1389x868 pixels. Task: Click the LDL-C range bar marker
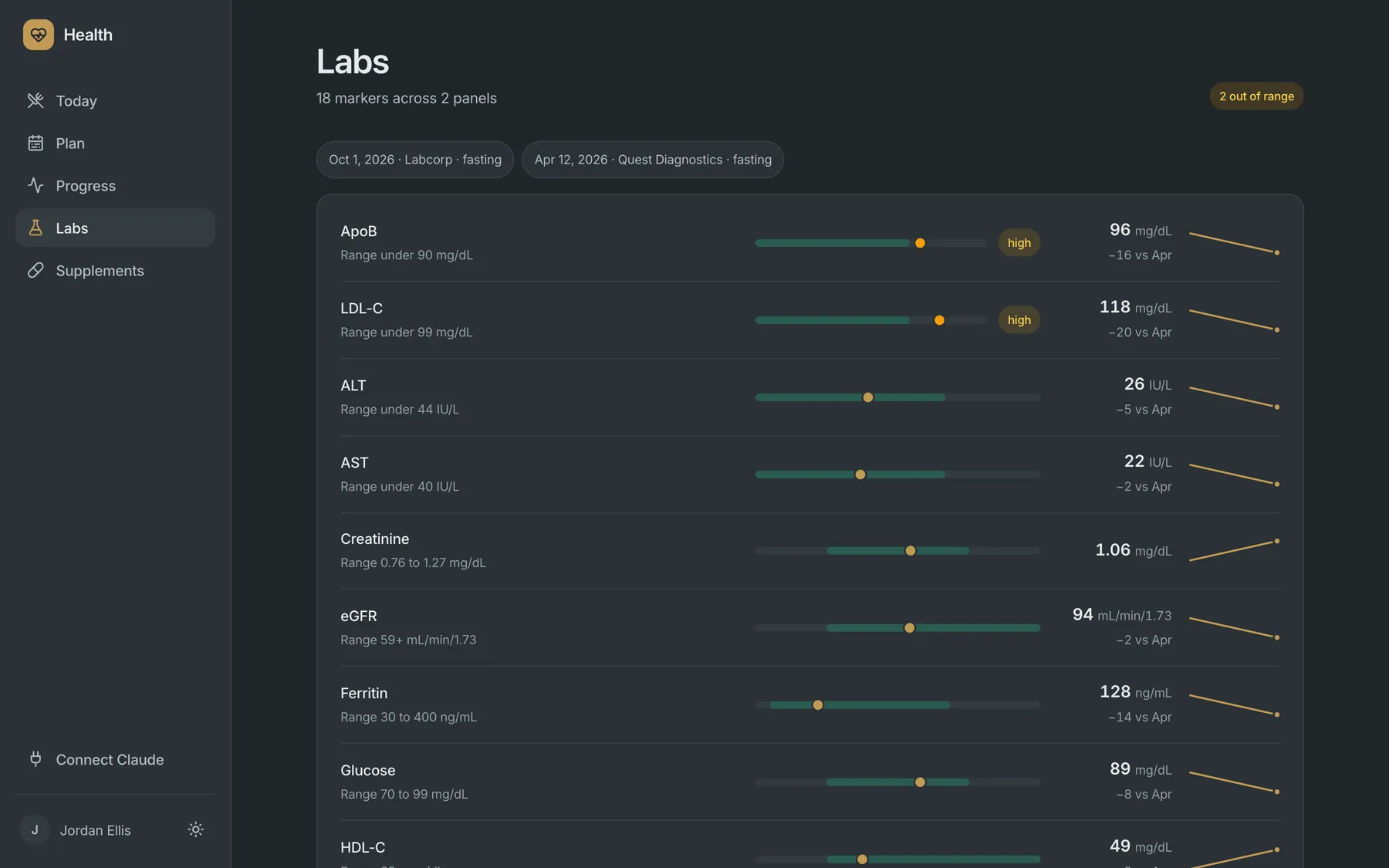(x=939, y=320)
